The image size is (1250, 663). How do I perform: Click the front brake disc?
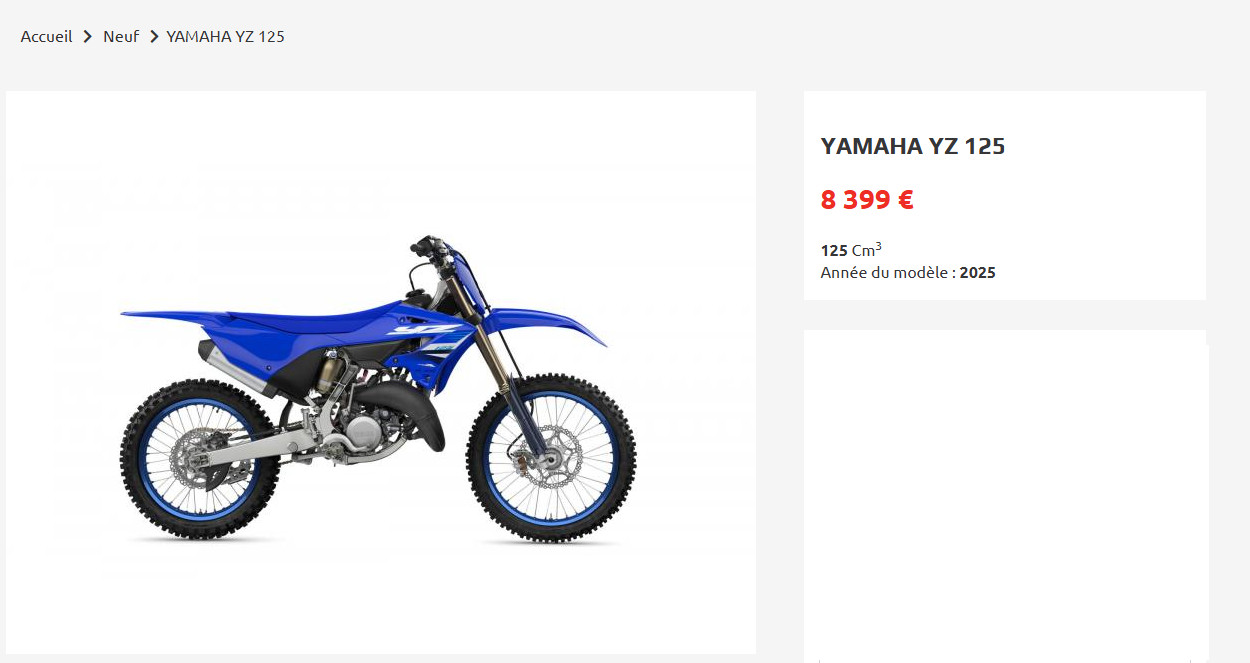(x=546, y=458)
